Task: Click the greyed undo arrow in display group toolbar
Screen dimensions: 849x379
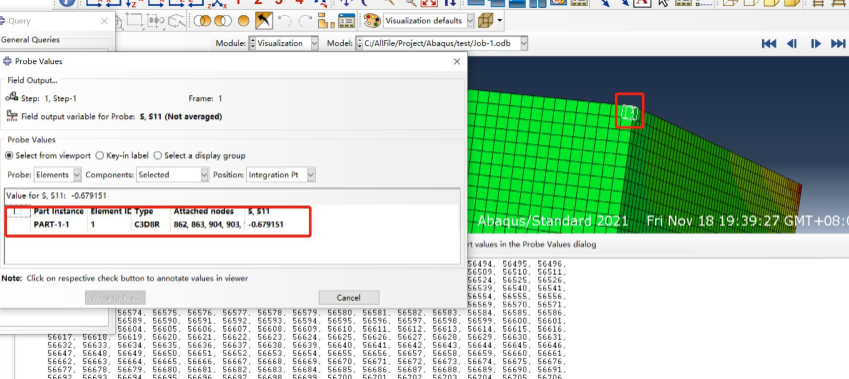Action: tap(284, 21)
